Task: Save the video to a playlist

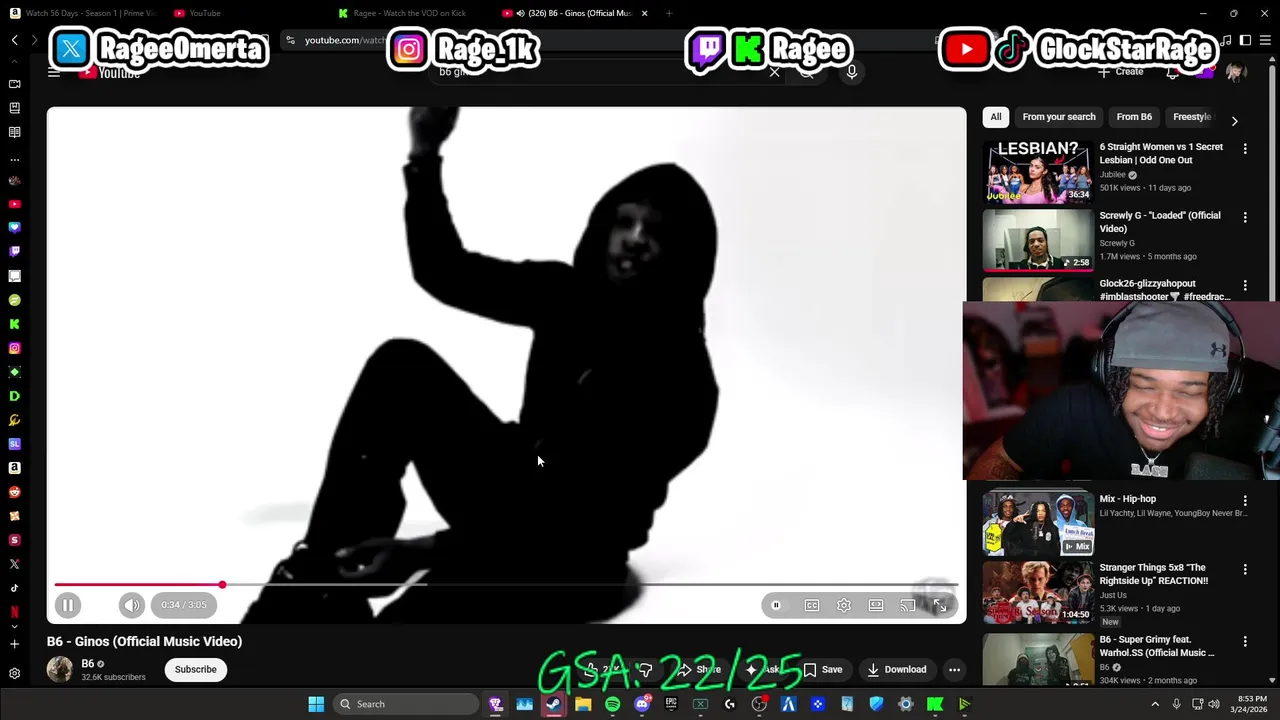Action: (x=823, y=669)
